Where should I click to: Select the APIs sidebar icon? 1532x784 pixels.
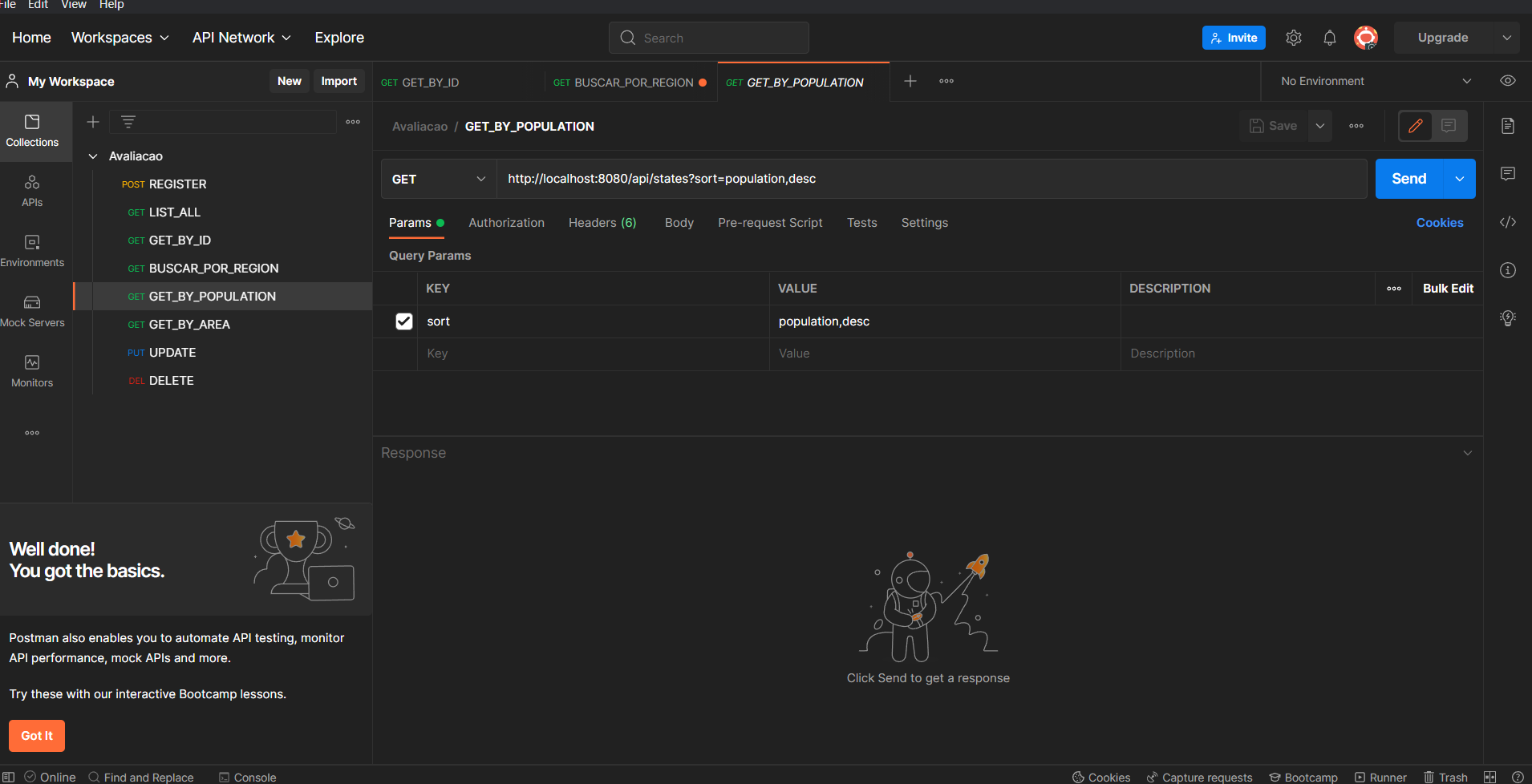coord(32,191)
